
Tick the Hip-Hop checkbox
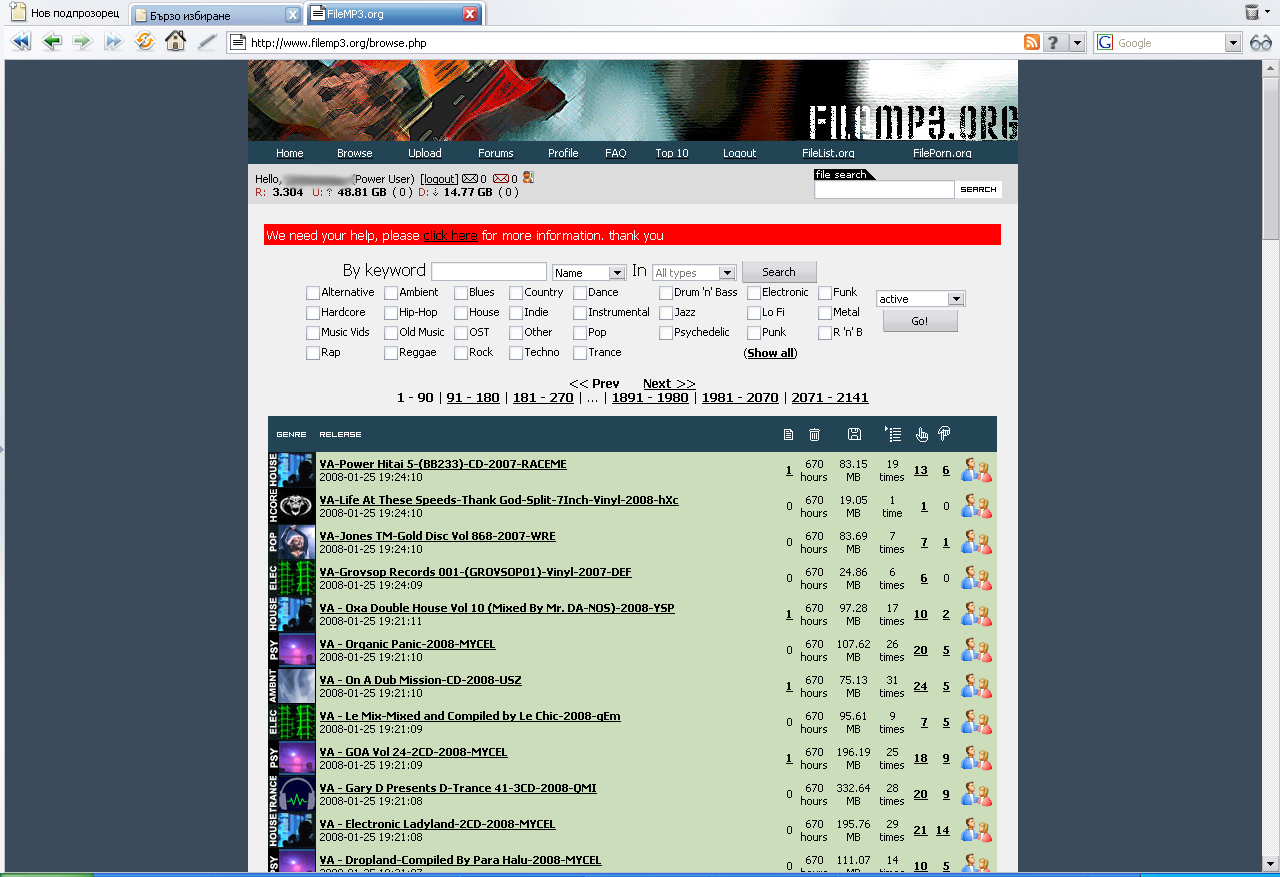tap(391, 313)
